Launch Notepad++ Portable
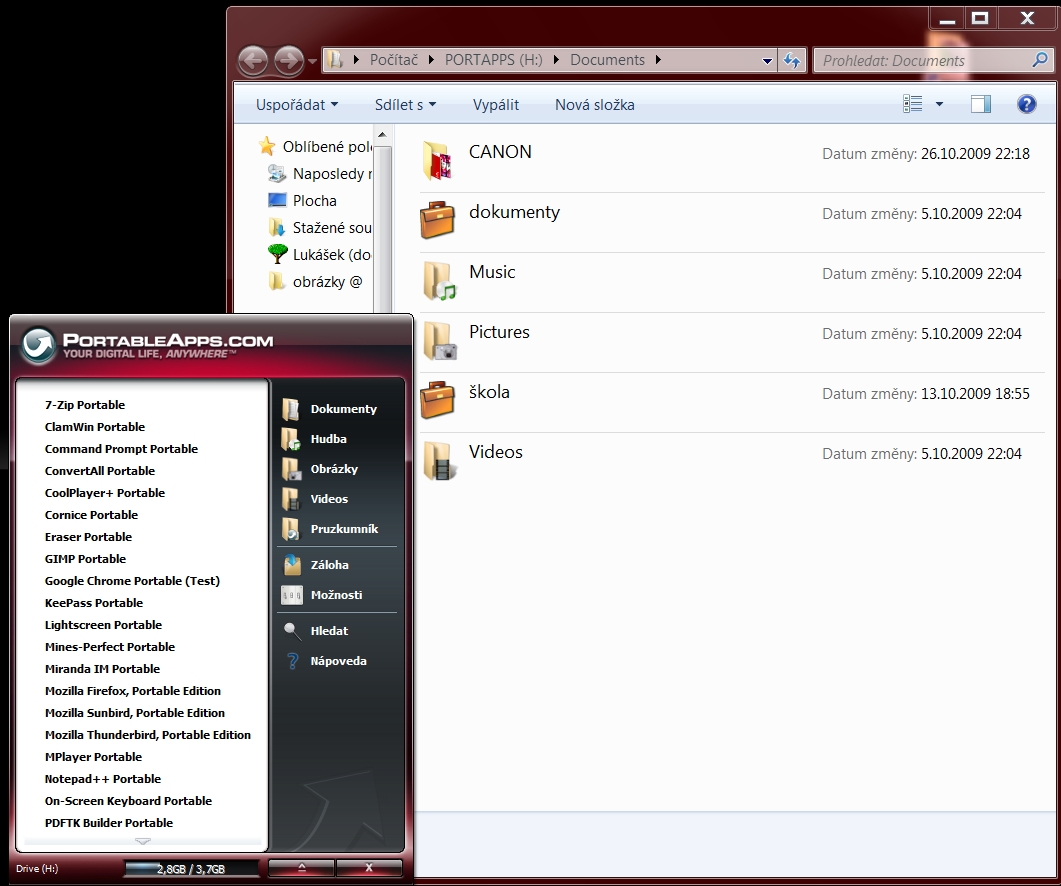The width and height of the screenshot is (1061, 886). click(103, 779)
